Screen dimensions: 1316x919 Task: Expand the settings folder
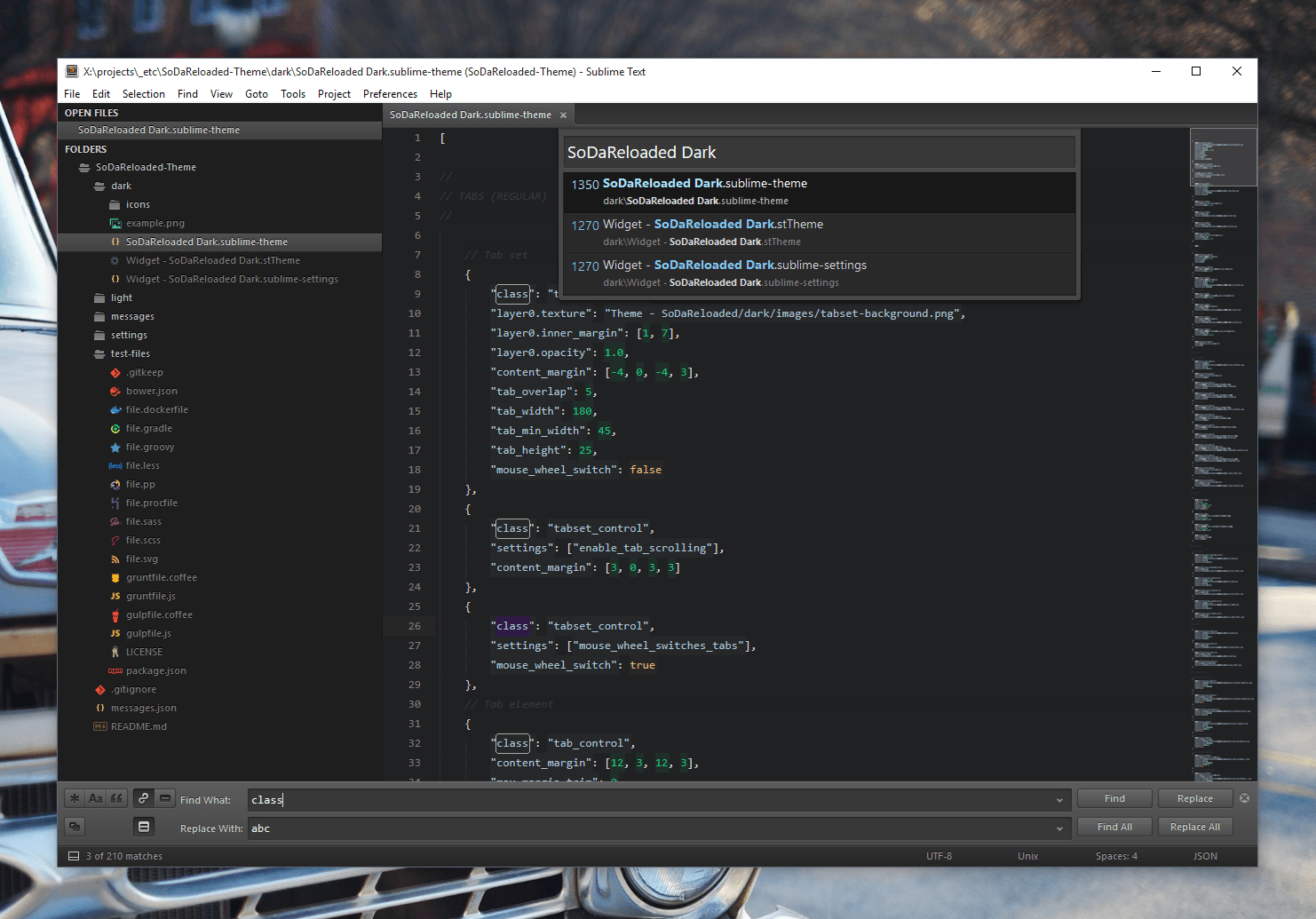coord(99,336)
